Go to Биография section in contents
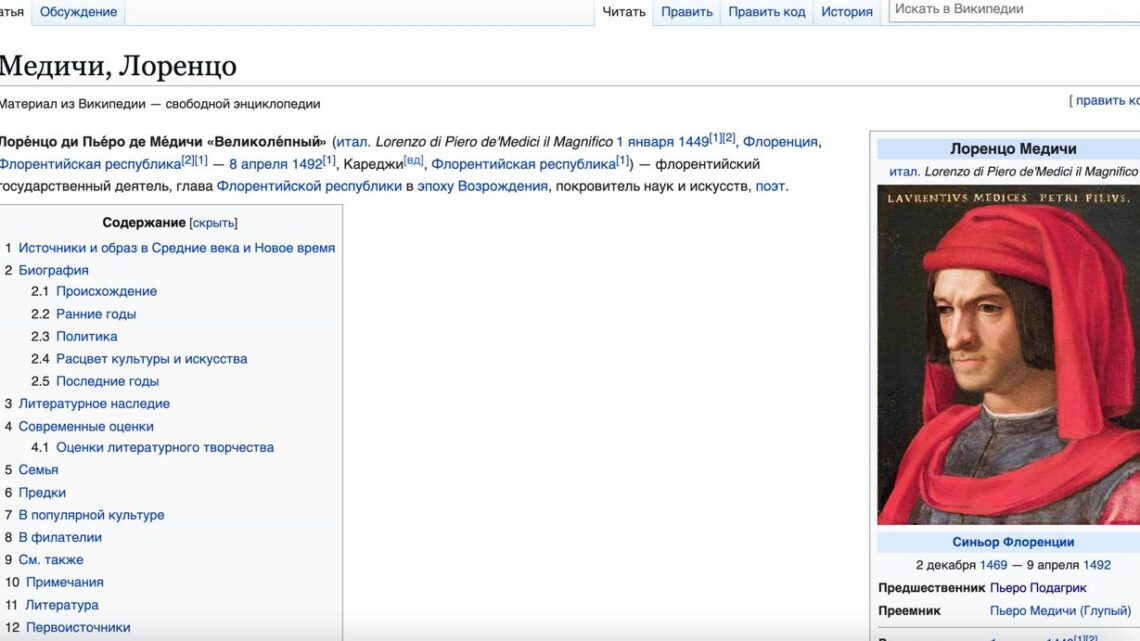The image size is (1140, 641). click(53, 270)
